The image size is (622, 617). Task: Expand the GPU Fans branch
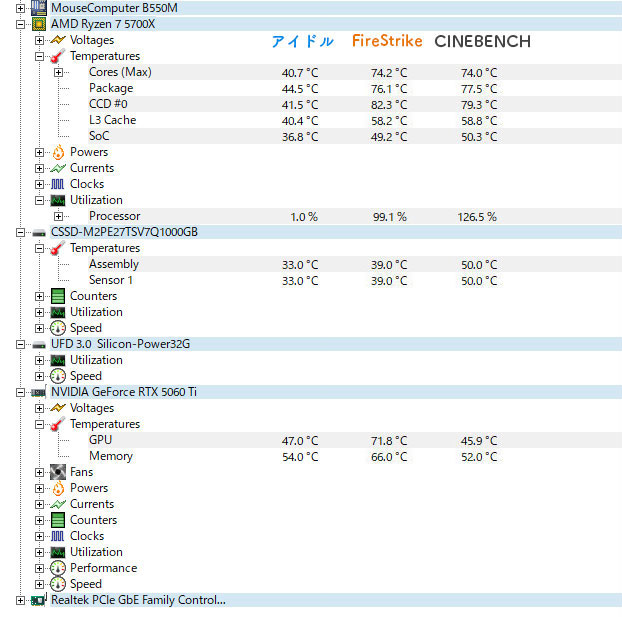(39, 472)
